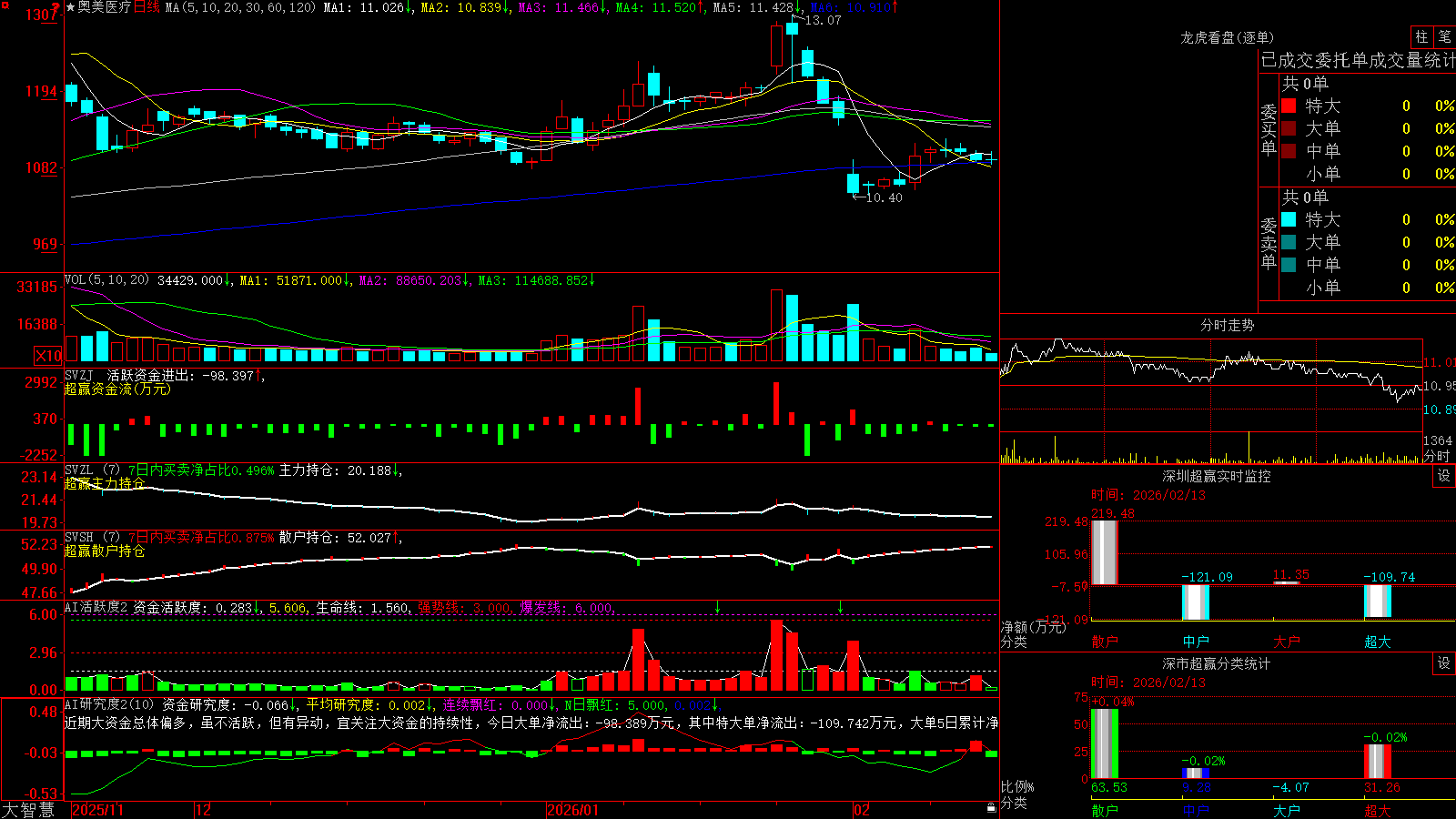
Task: Switch 龙虎看盘 to 笔 (tick) view
Action: 1444,37
